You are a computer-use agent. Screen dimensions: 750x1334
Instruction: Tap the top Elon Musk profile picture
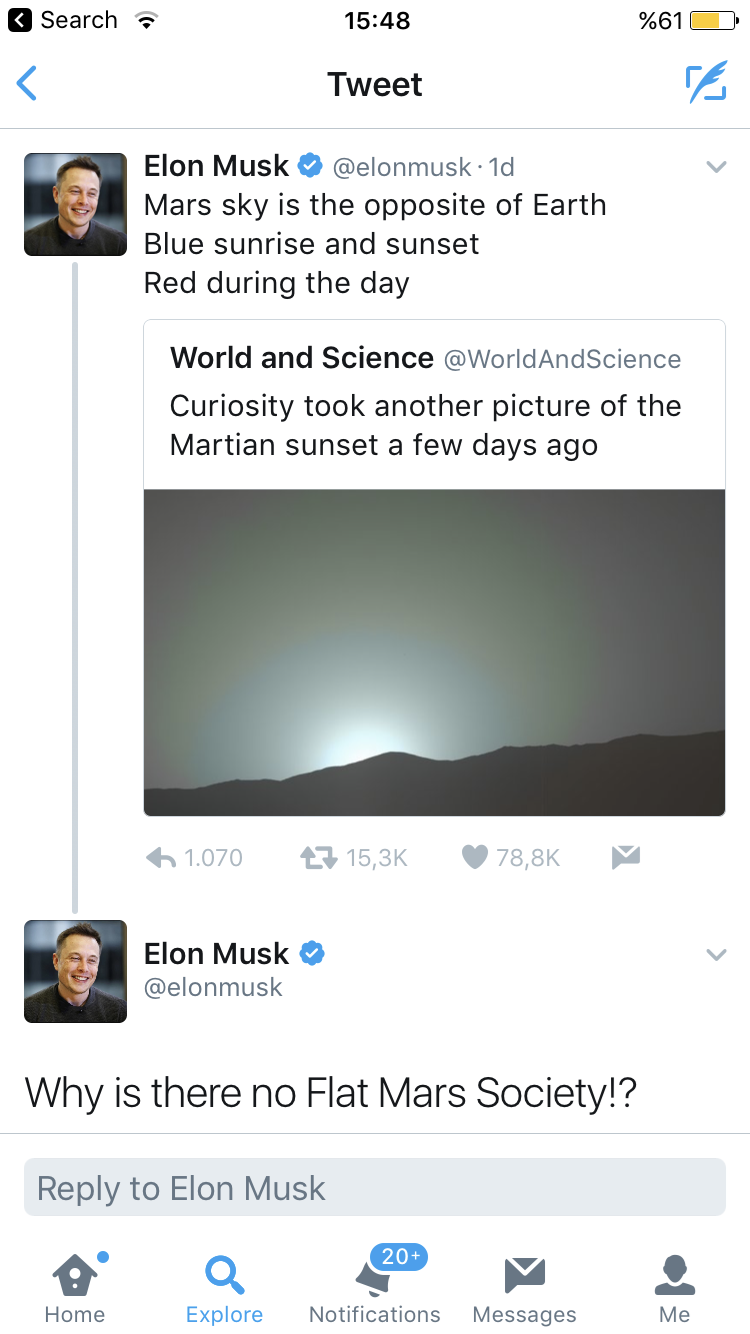click(x=76, y=204)
